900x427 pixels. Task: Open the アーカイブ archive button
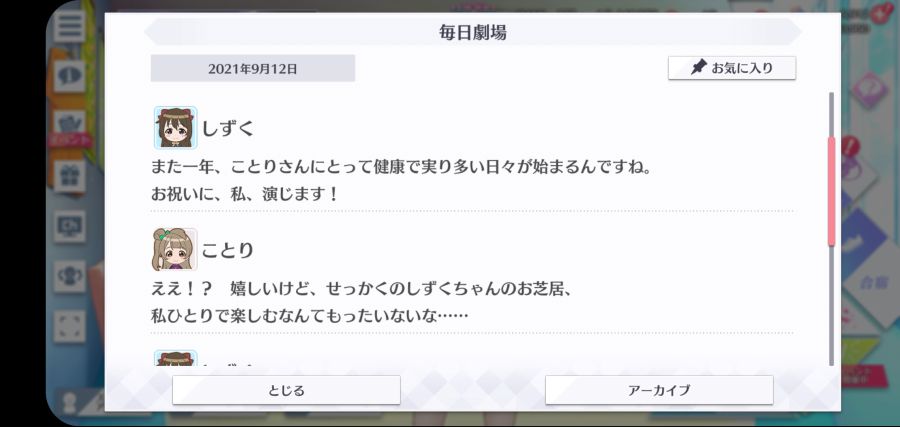click(659, 390)
